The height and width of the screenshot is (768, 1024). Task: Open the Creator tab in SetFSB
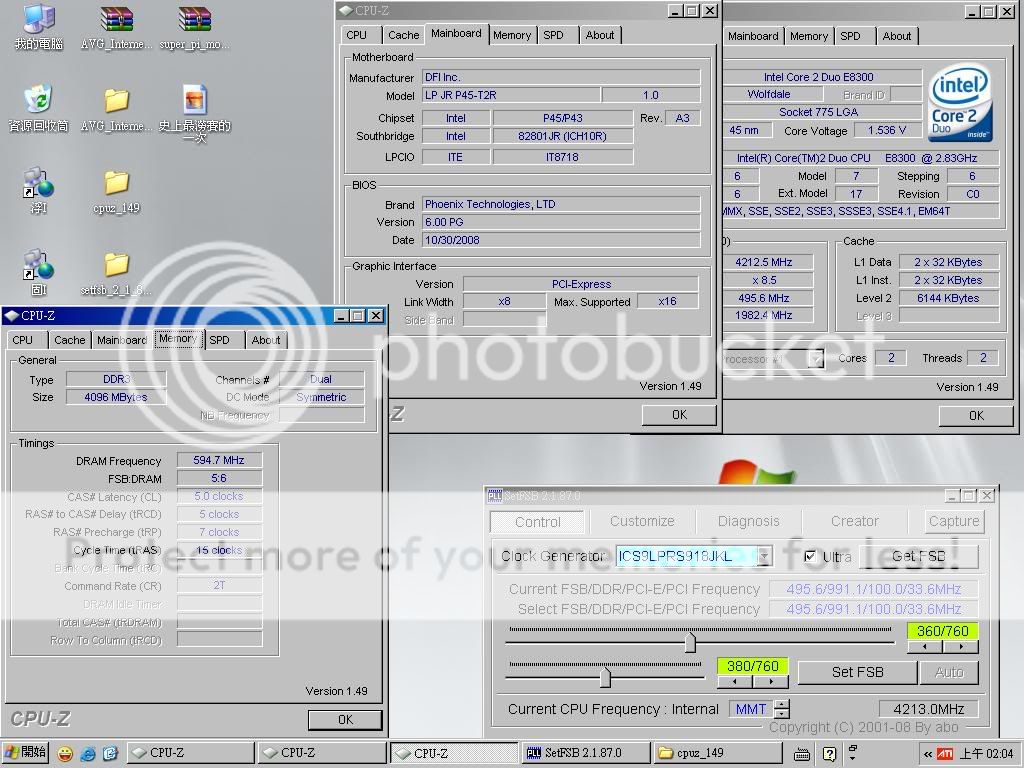point(855,521)
